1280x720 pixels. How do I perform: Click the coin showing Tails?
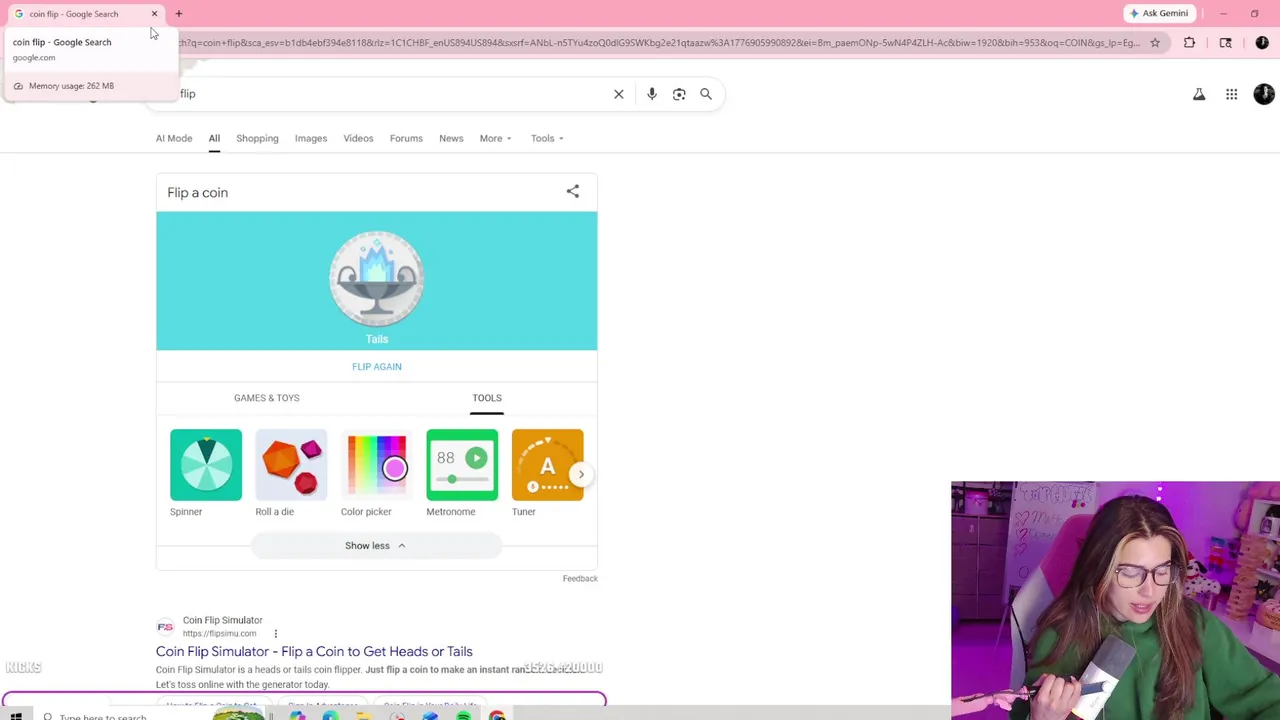tap(377, 279)
